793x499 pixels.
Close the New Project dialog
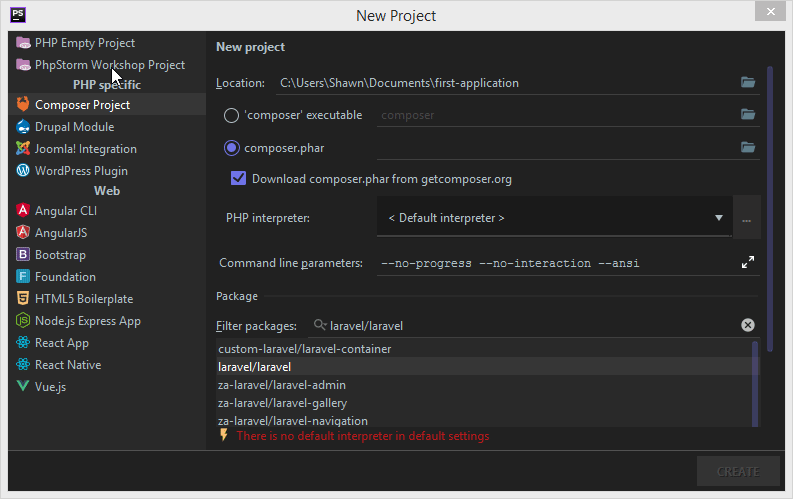[770, 11]
